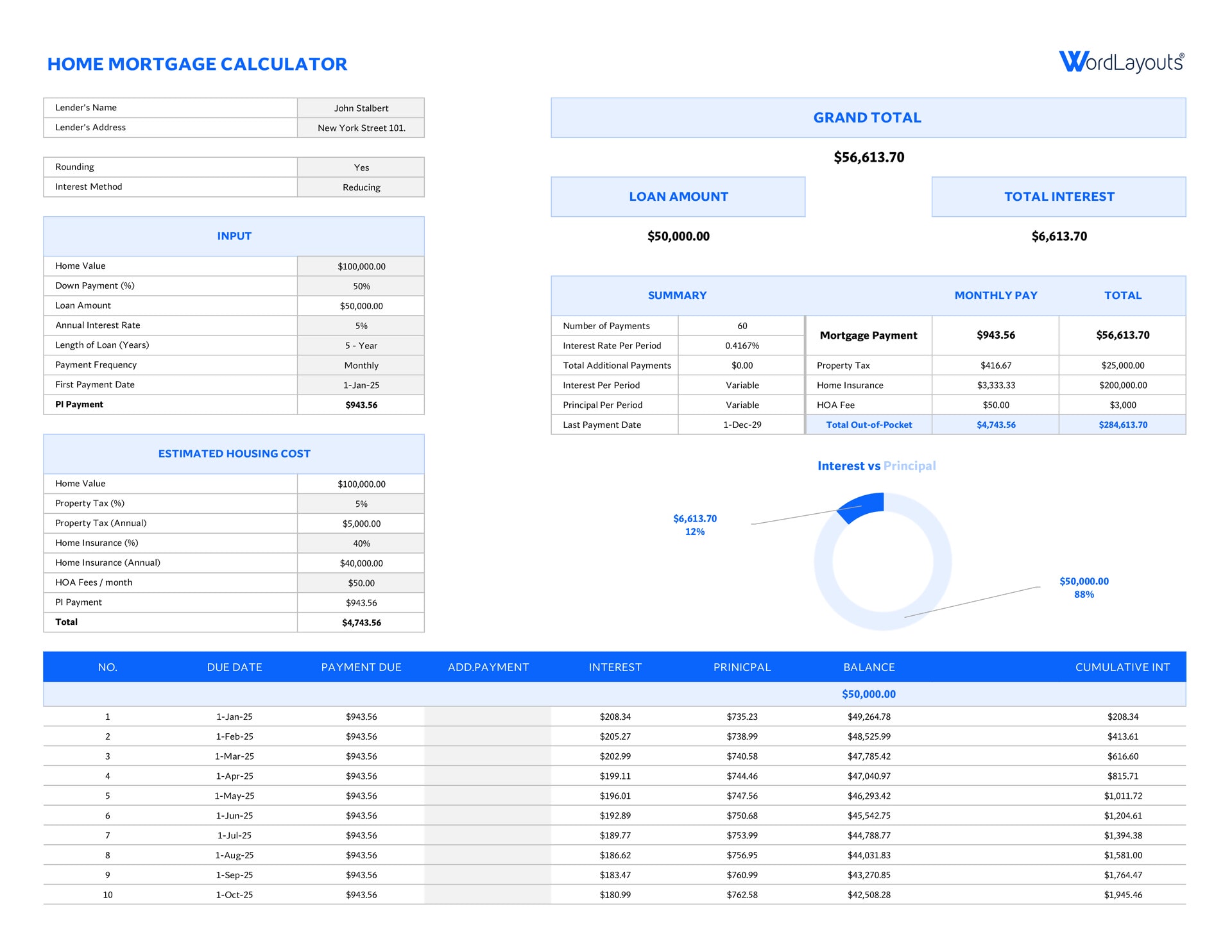Select Number of Payments value 60

[x=742, y=326]
